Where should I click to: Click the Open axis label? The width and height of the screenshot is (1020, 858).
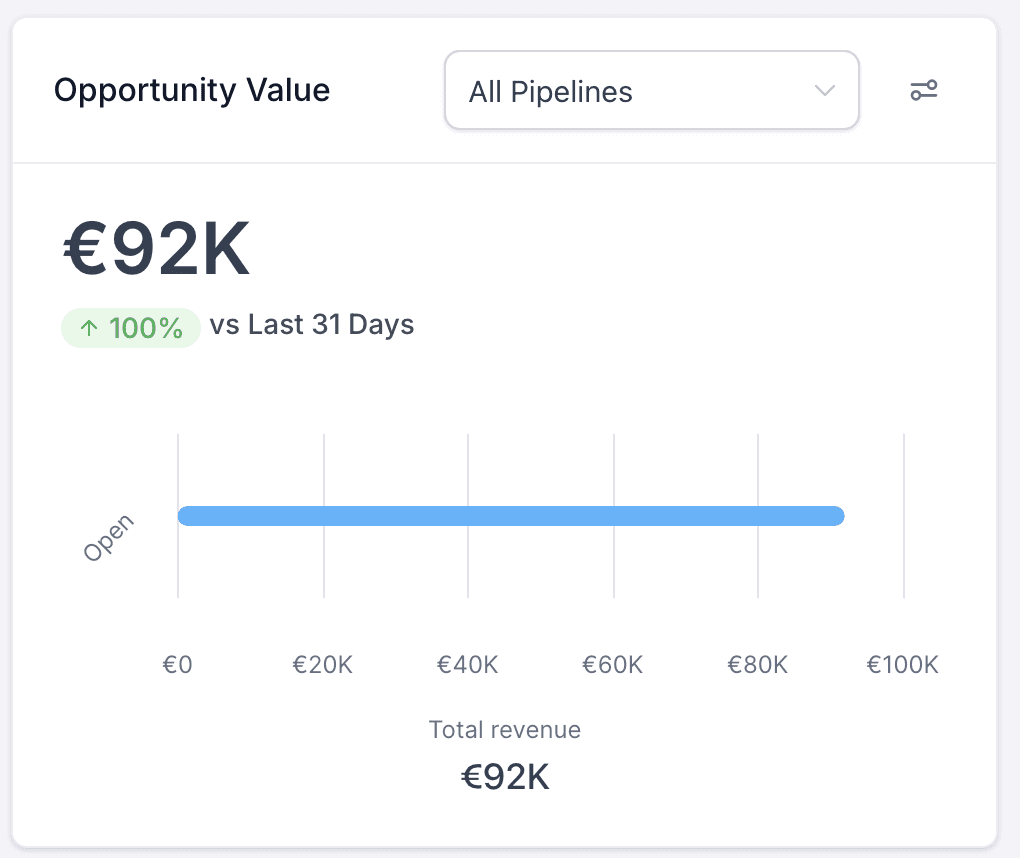click(108, 538)
